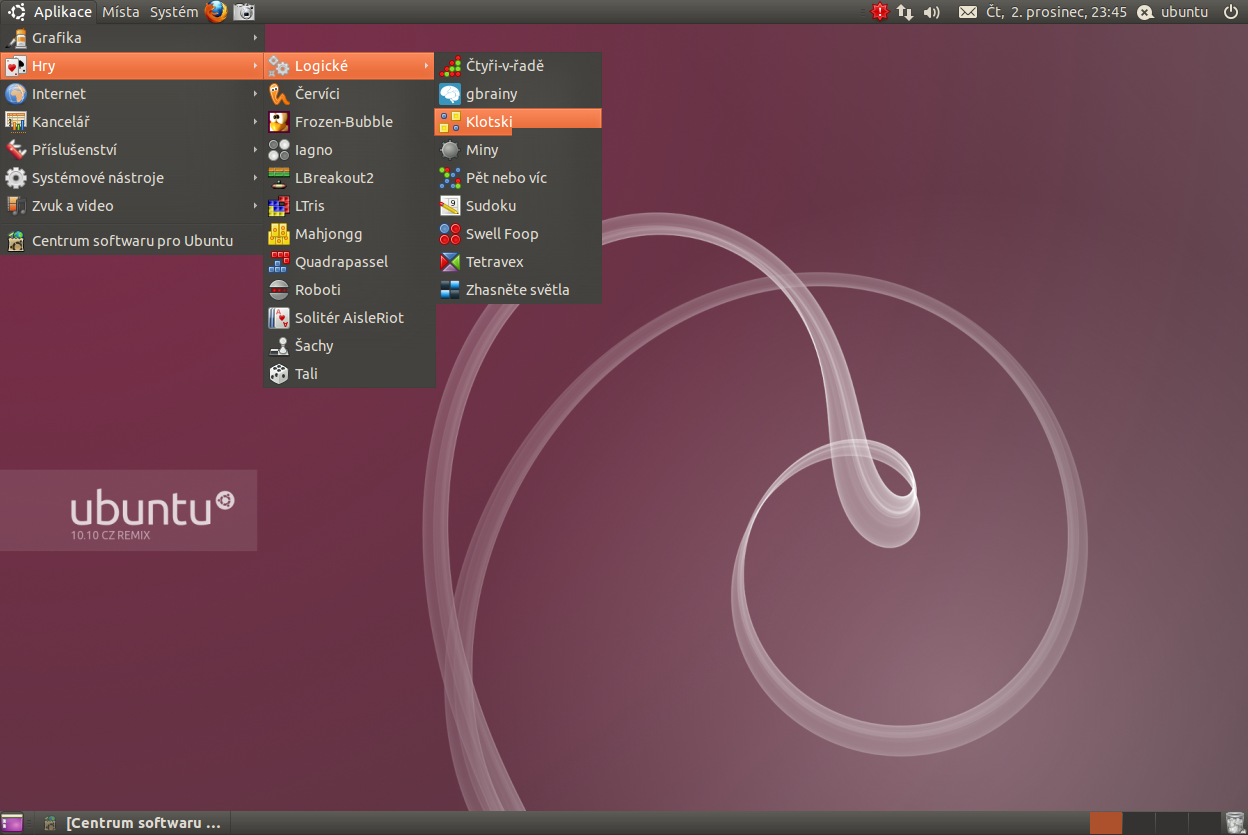
Task: Click the Červíci worm icon
Action: tap(279, 94)
